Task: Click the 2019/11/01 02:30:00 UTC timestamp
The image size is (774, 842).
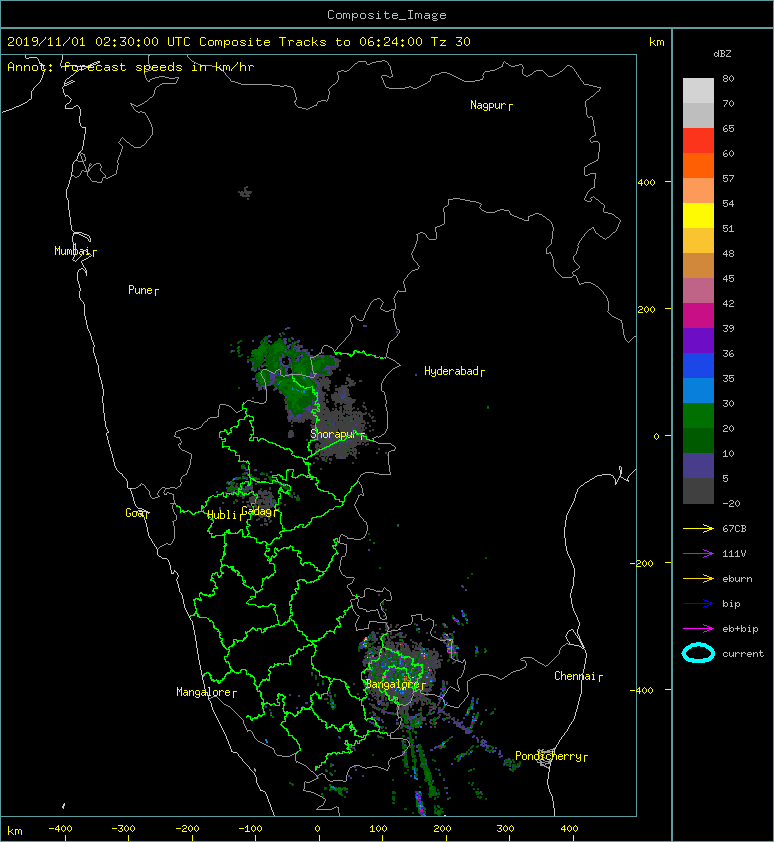Action: 99,42
